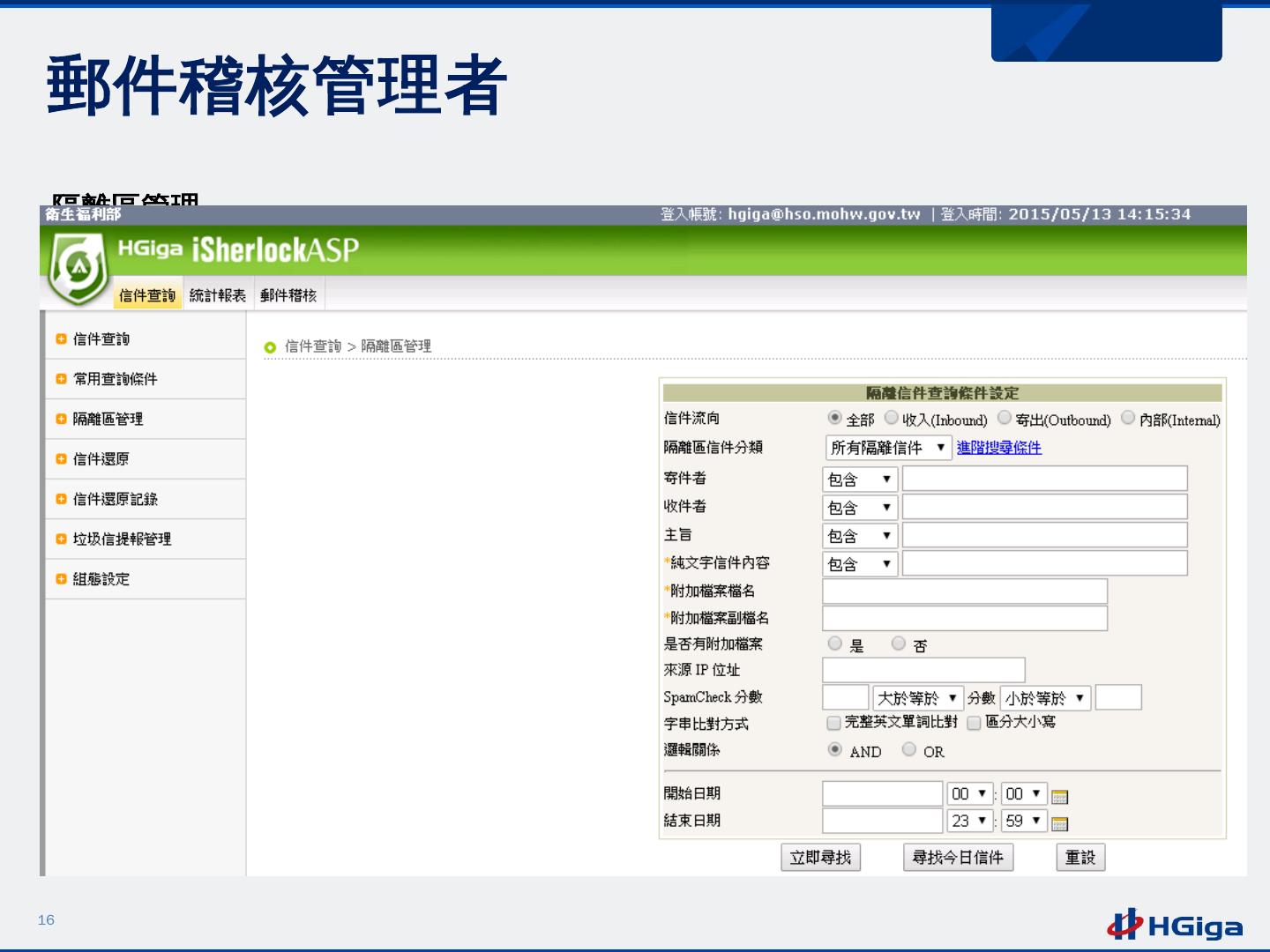Click the plus icon beside 常用查詢條件

(61, 379)
